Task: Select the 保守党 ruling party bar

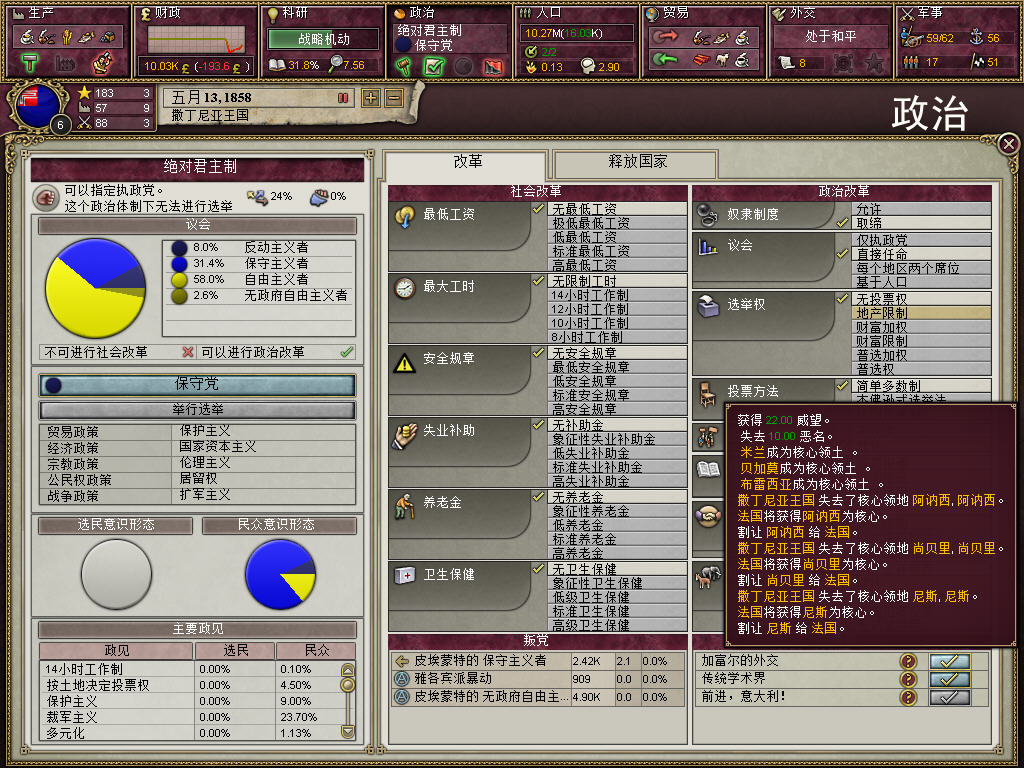Action: (x=197, y=385)
